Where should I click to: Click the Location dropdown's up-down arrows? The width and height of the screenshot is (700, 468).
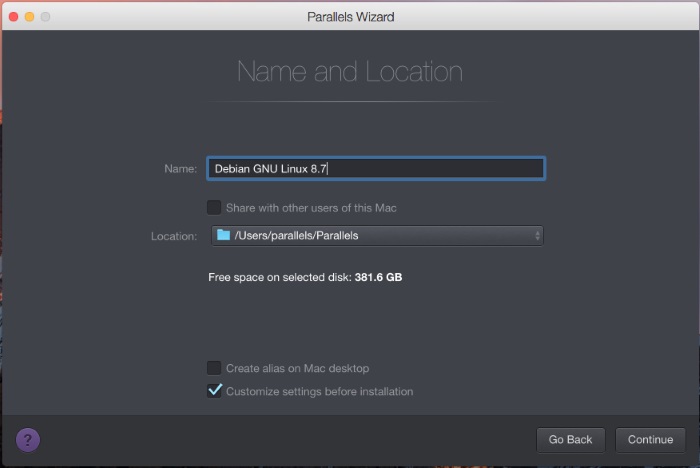[537, 235]
